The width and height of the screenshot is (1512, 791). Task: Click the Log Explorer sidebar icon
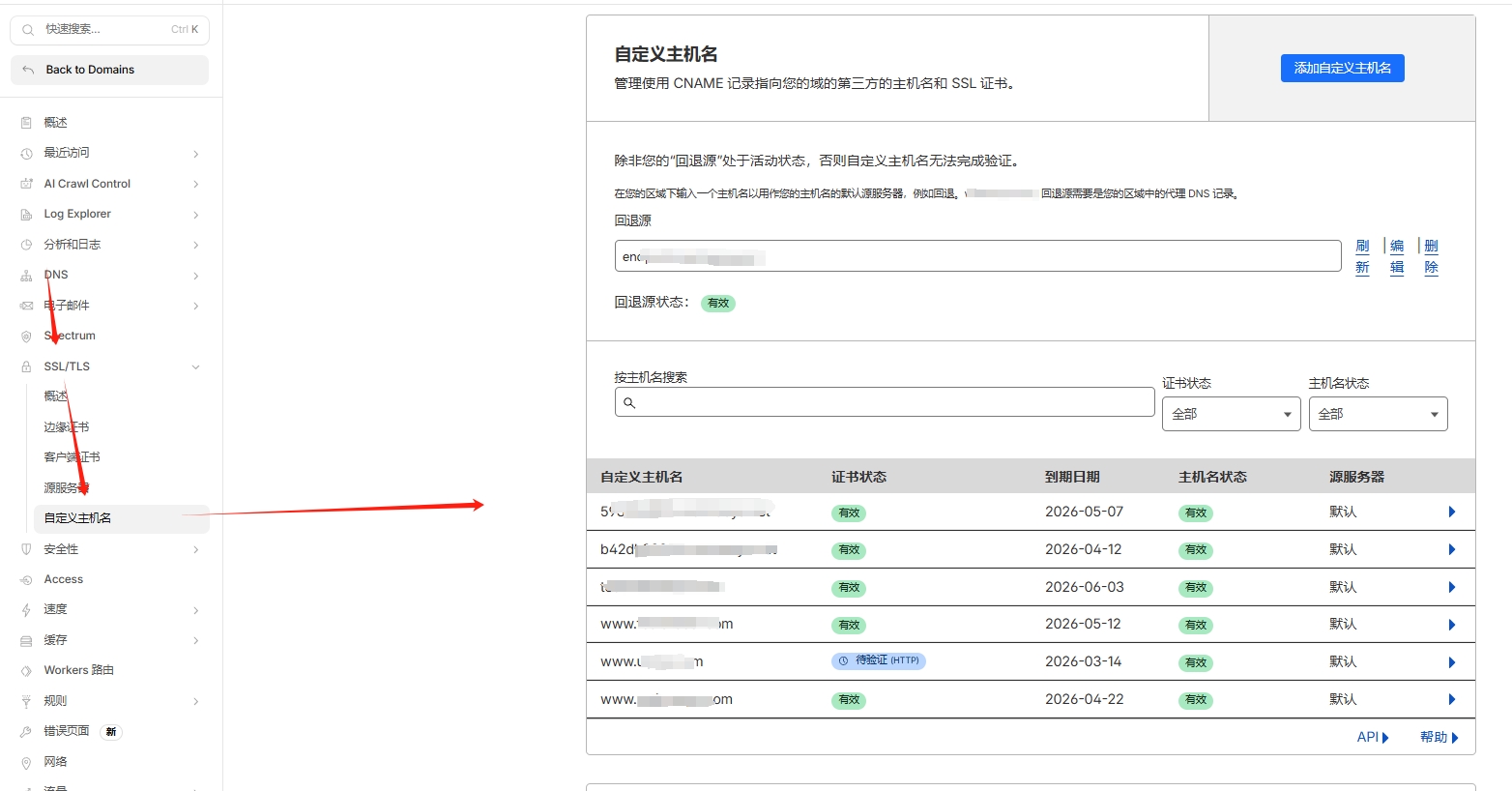26,215
